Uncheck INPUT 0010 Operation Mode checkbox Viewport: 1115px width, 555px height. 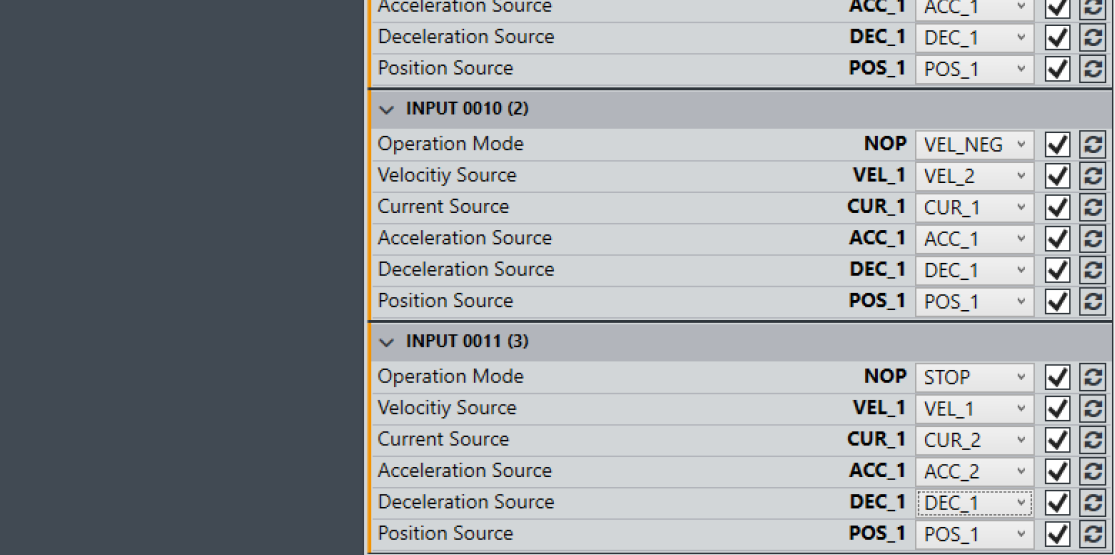pyautogui.click(x=1057, y=145)
